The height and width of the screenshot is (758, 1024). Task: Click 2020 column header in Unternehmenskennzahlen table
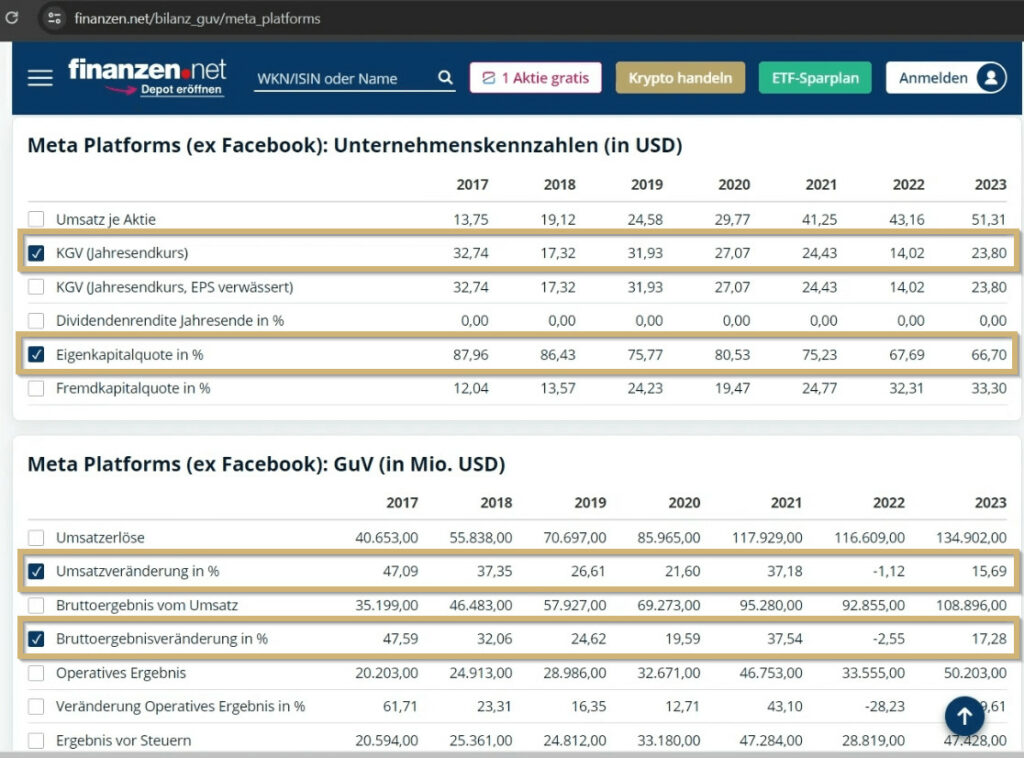[734, 185]
